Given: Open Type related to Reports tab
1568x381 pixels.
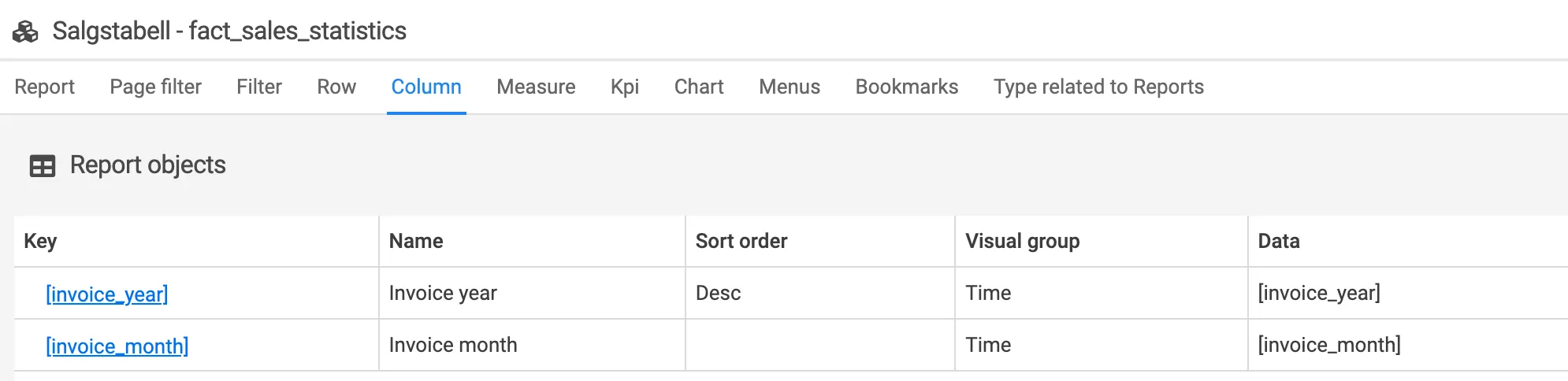Looking at the screenshot, I should pos(1098,87).
